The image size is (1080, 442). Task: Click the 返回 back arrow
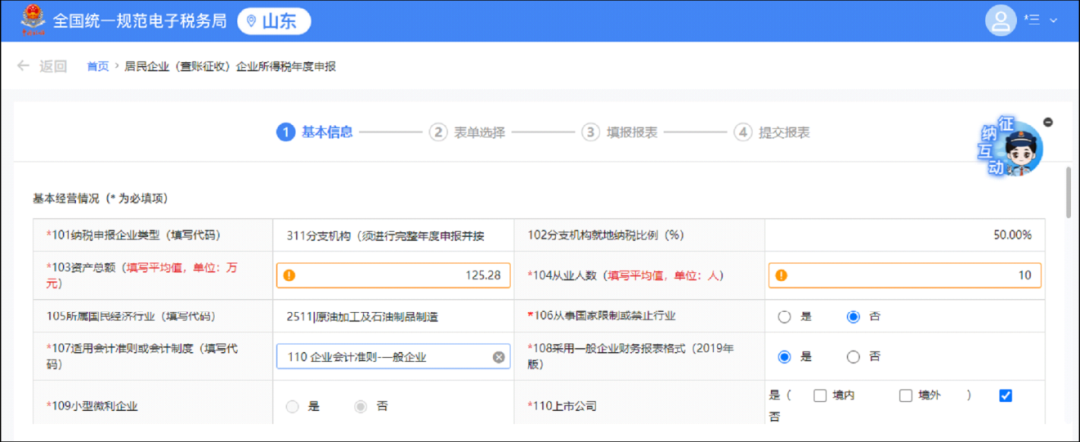[23, 66]
